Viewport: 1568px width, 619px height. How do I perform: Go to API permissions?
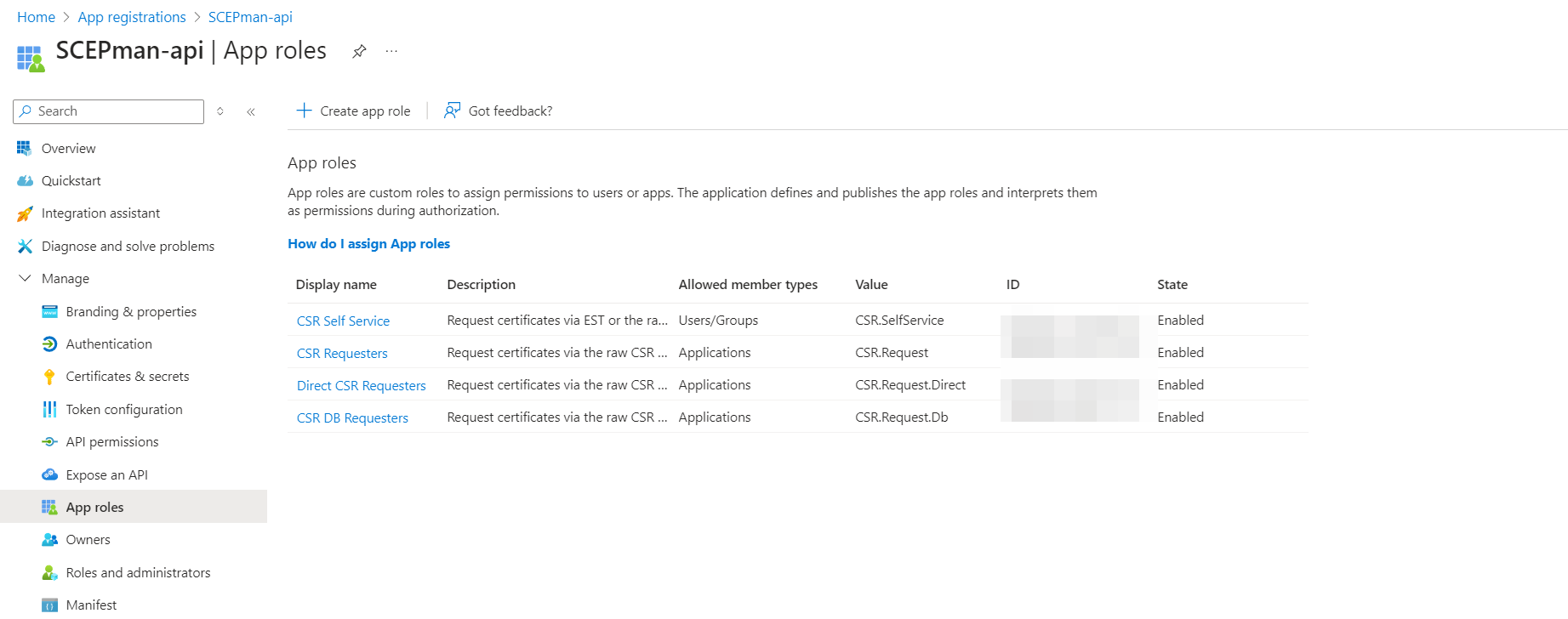click(x=112, y=442)
